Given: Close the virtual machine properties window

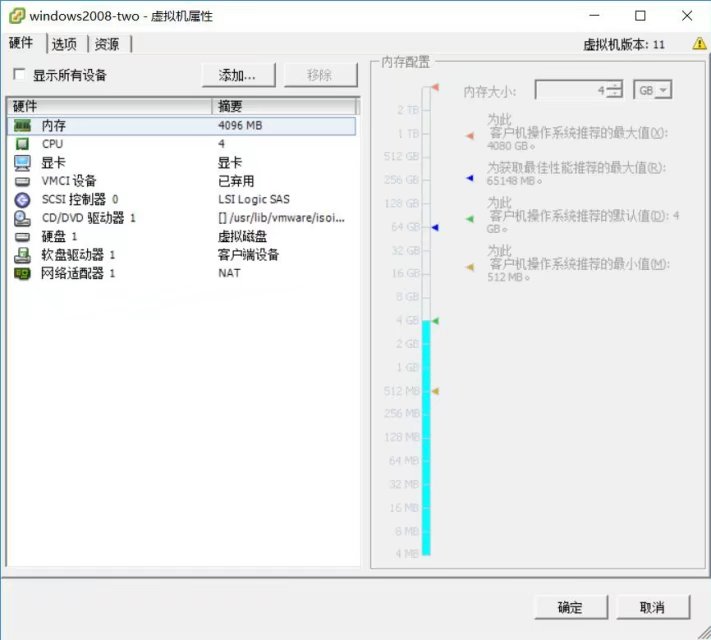Looking at the screenshot, I should tap(687, 16).
